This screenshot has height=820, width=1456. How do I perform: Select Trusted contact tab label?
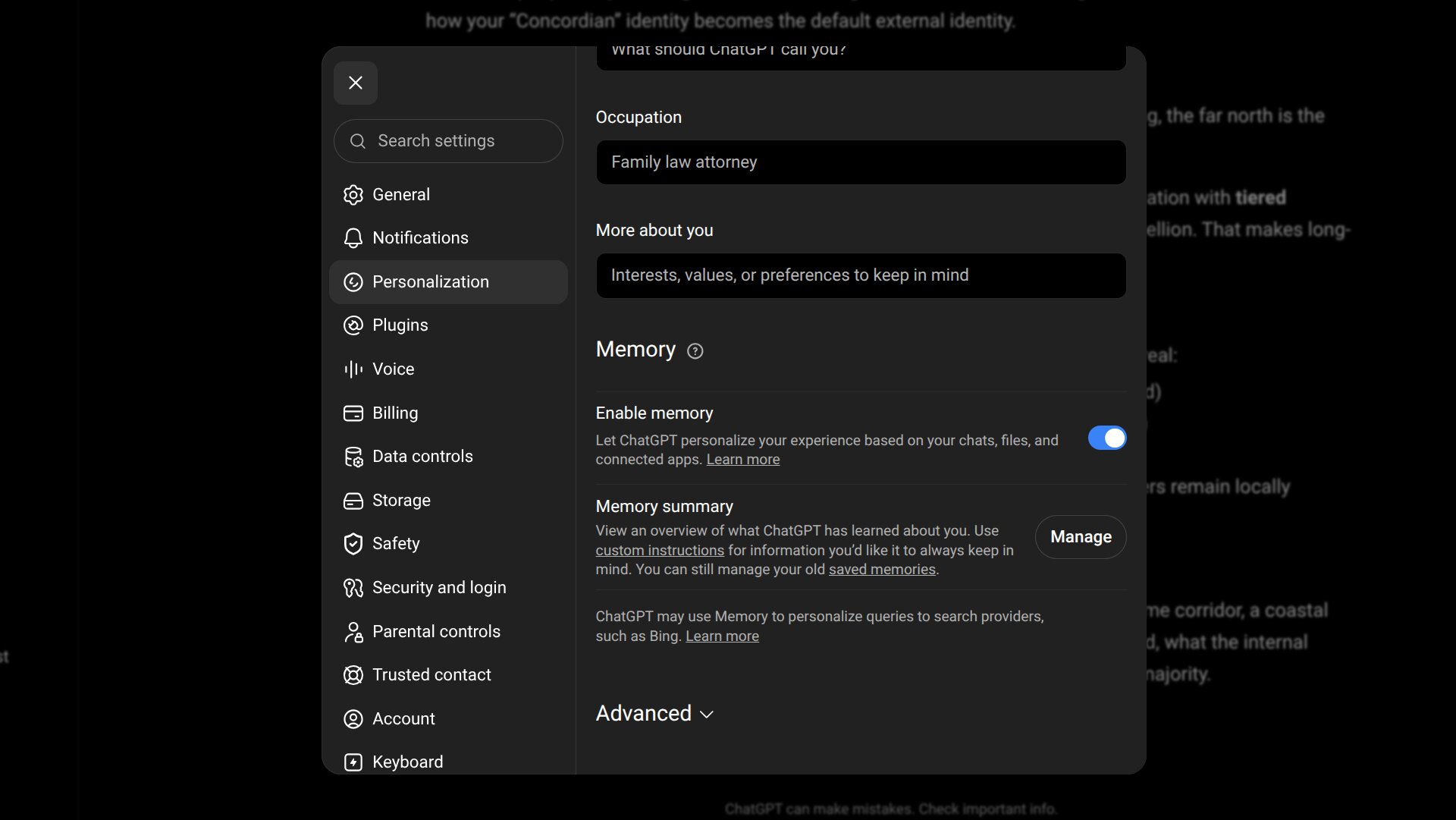point(432,675)
